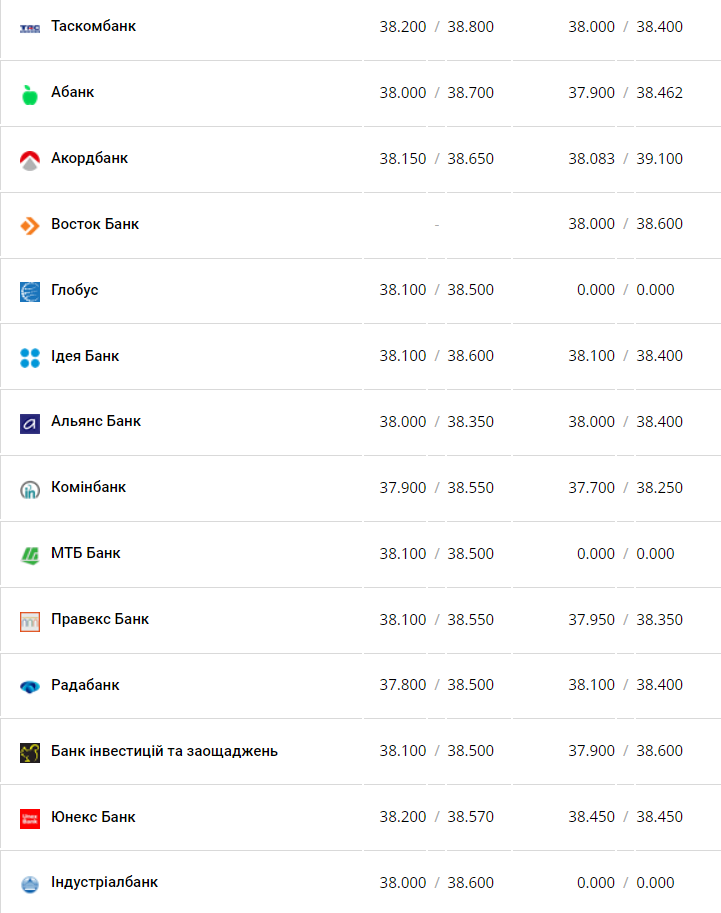
Task: Select the Альянс Банк logo icon
Action: (30, 424)
